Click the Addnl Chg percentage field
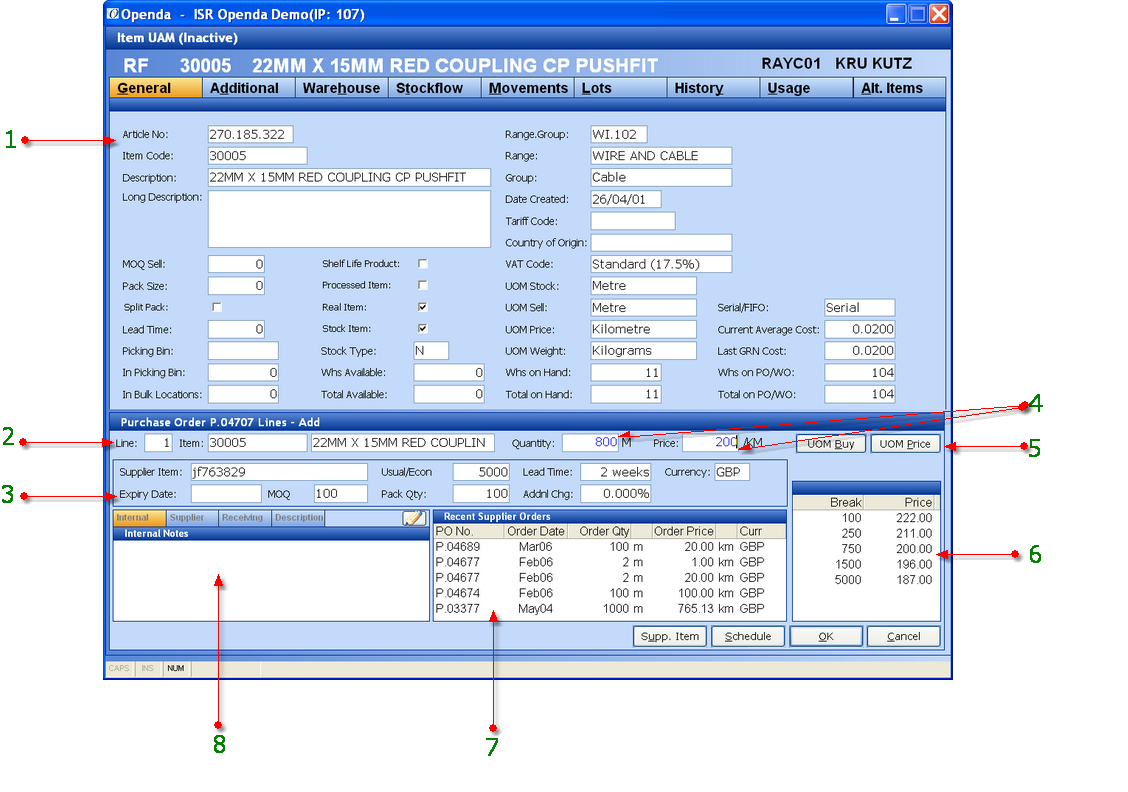1128x792 pixels. point(616,494)
